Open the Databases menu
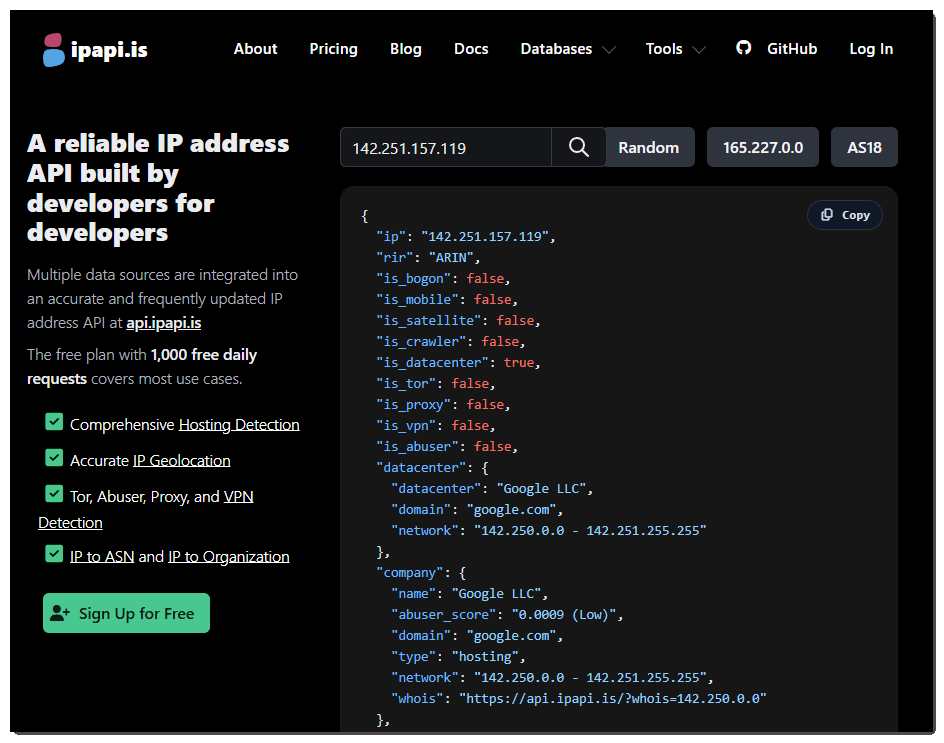The width and height of the screenshot is (944, 743). (x=556, y=49)
